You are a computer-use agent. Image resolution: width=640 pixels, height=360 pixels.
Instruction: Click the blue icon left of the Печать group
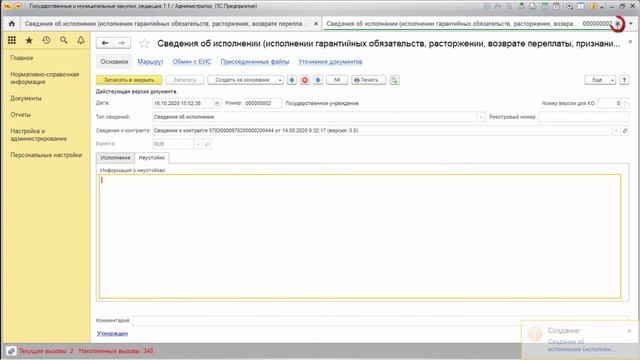318,80
